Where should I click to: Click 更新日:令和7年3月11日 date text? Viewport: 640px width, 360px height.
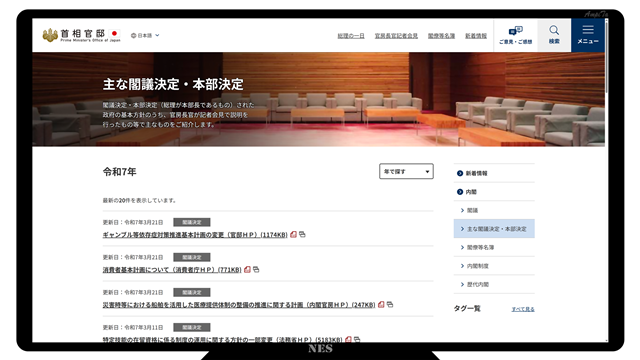(133, 328)
